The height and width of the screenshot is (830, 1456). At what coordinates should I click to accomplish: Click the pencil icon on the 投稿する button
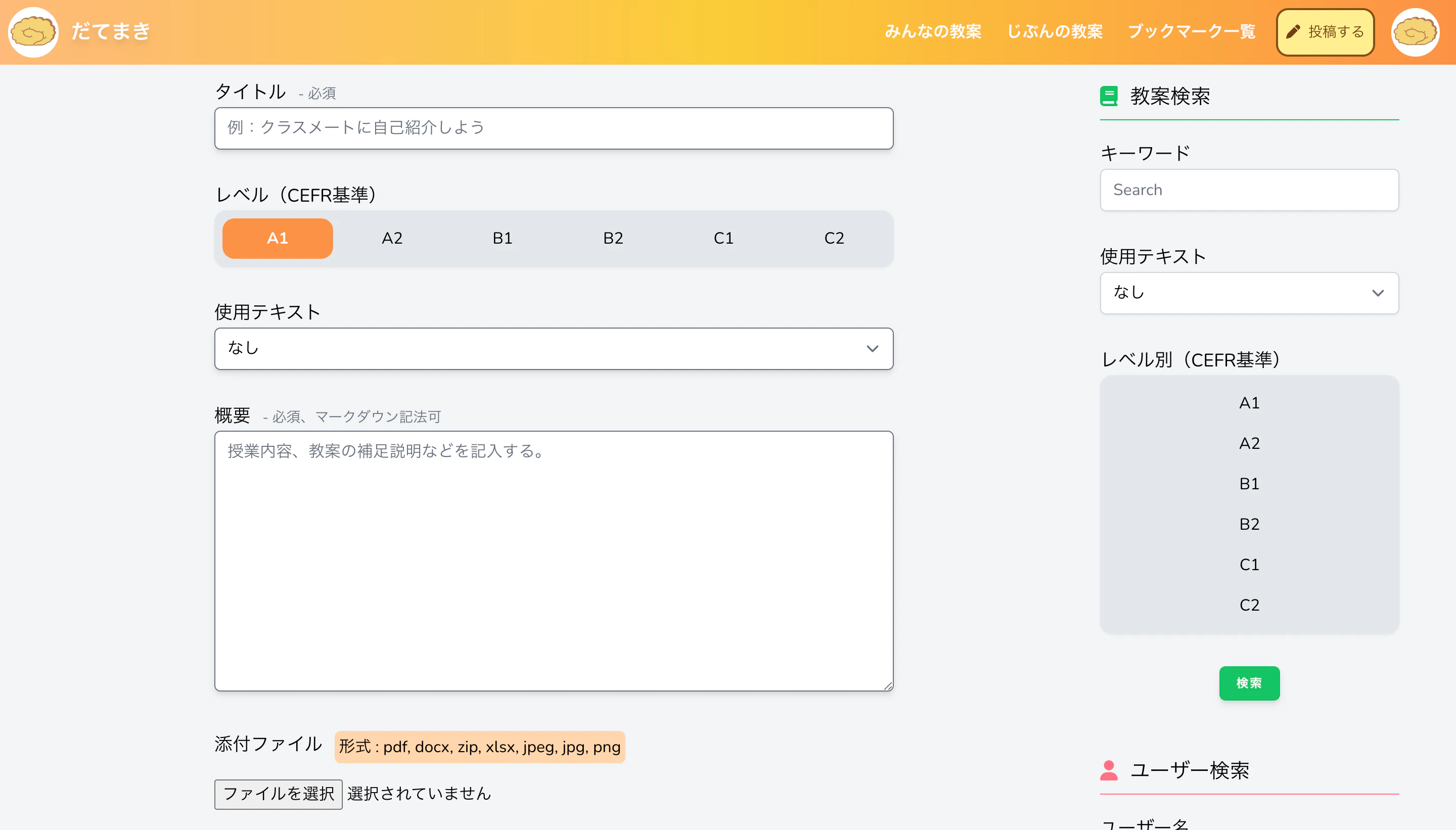(1293, 31)
